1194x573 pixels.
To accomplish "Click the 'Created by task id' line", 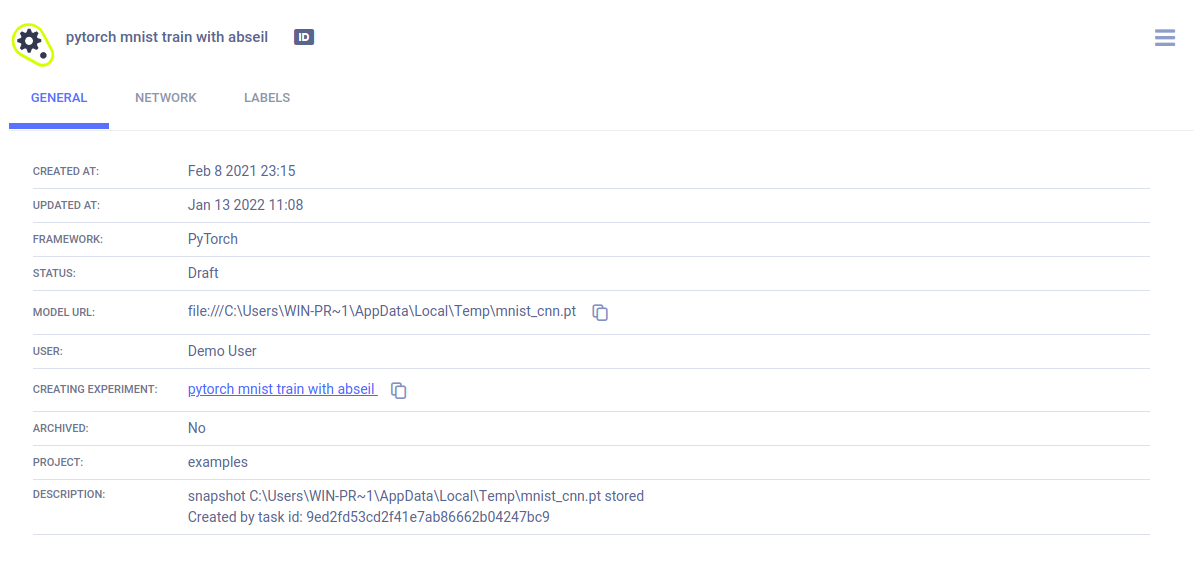I will (x=369, y=517).
